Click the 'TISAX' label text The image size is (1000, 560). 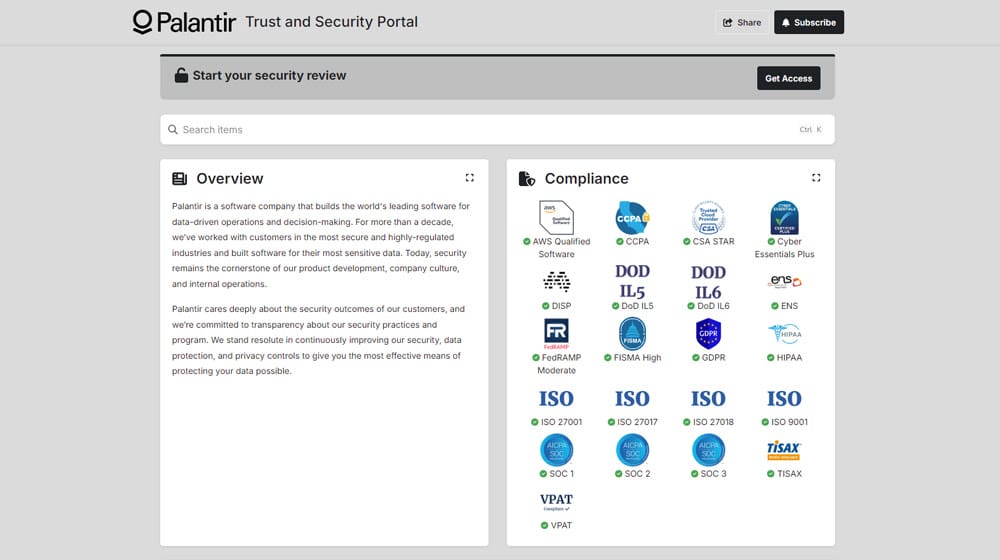point(790,473)
